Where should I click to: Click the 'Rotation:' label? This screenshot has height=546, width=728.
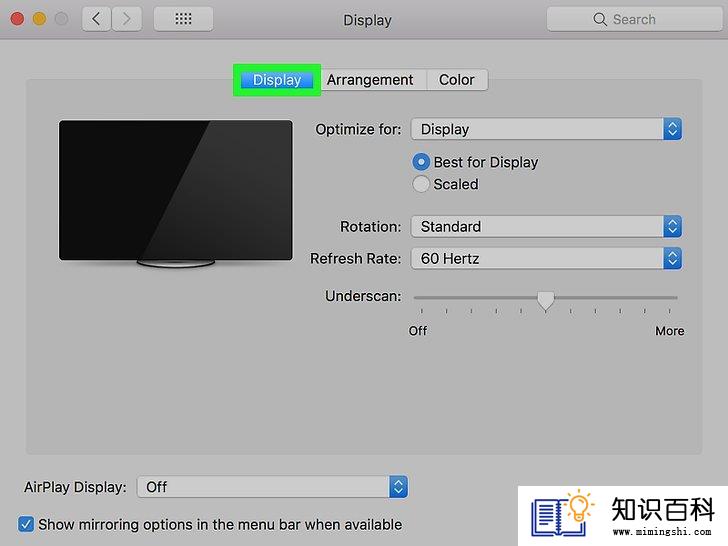pos(370,227)
